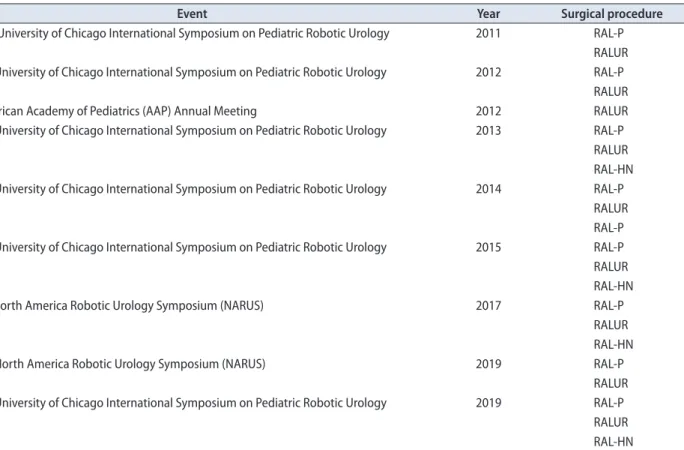684x450 pixels.
Task: Click year 2012 in the AAP Annual Meeting row
Action: point(488,111)
